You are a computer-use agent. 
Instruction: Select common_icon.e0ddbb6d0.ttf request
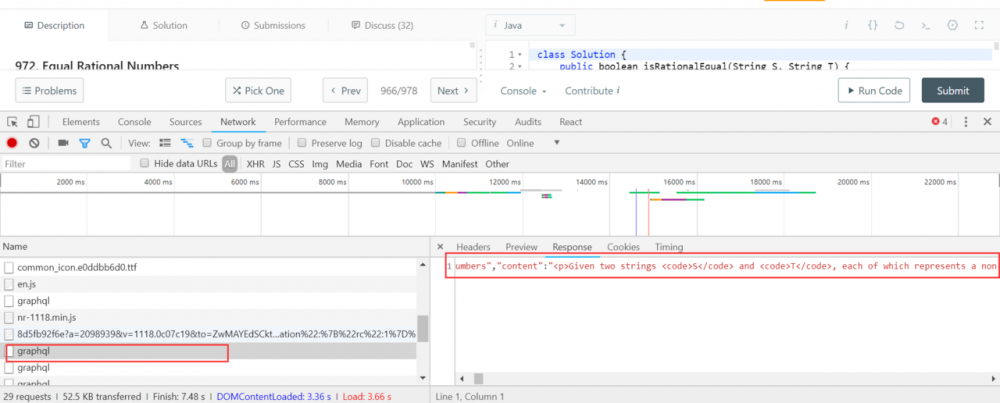click(209, 267)
